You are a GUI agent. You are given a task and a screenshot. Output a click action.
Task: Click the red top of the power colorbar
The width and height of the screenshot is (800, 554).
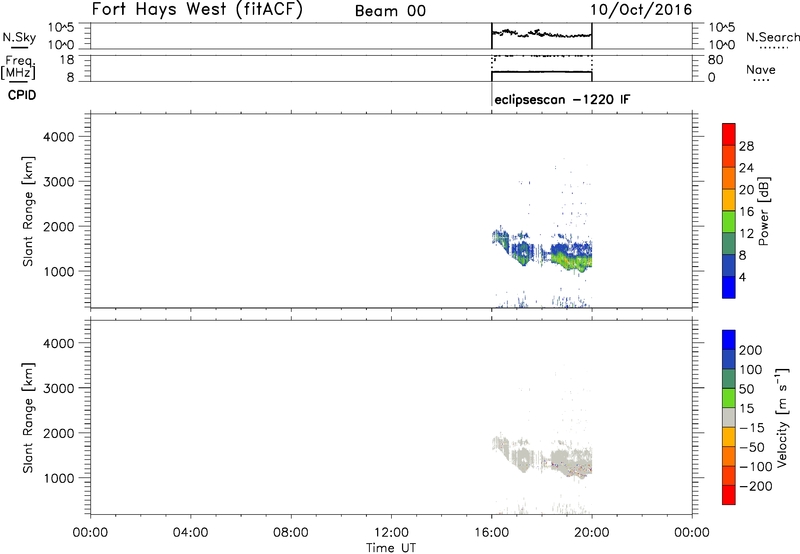click(729, 134)
